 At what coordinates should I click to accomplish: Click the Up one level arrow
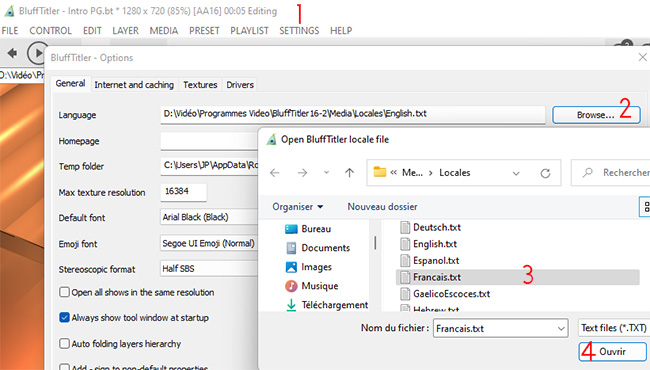349,172
